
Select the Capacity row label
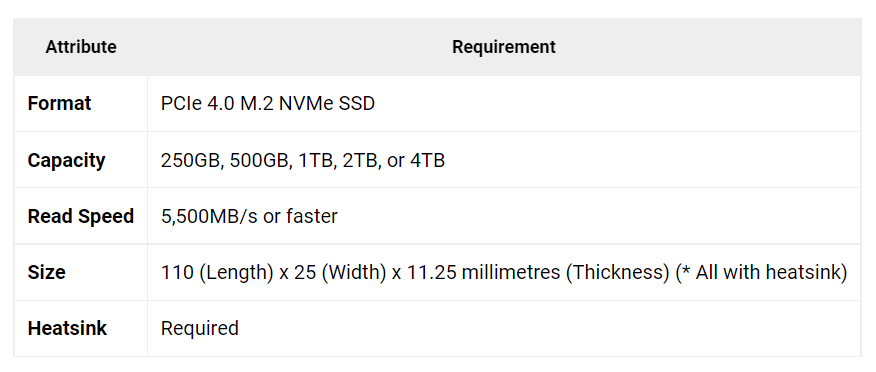(x=66, y=161)
